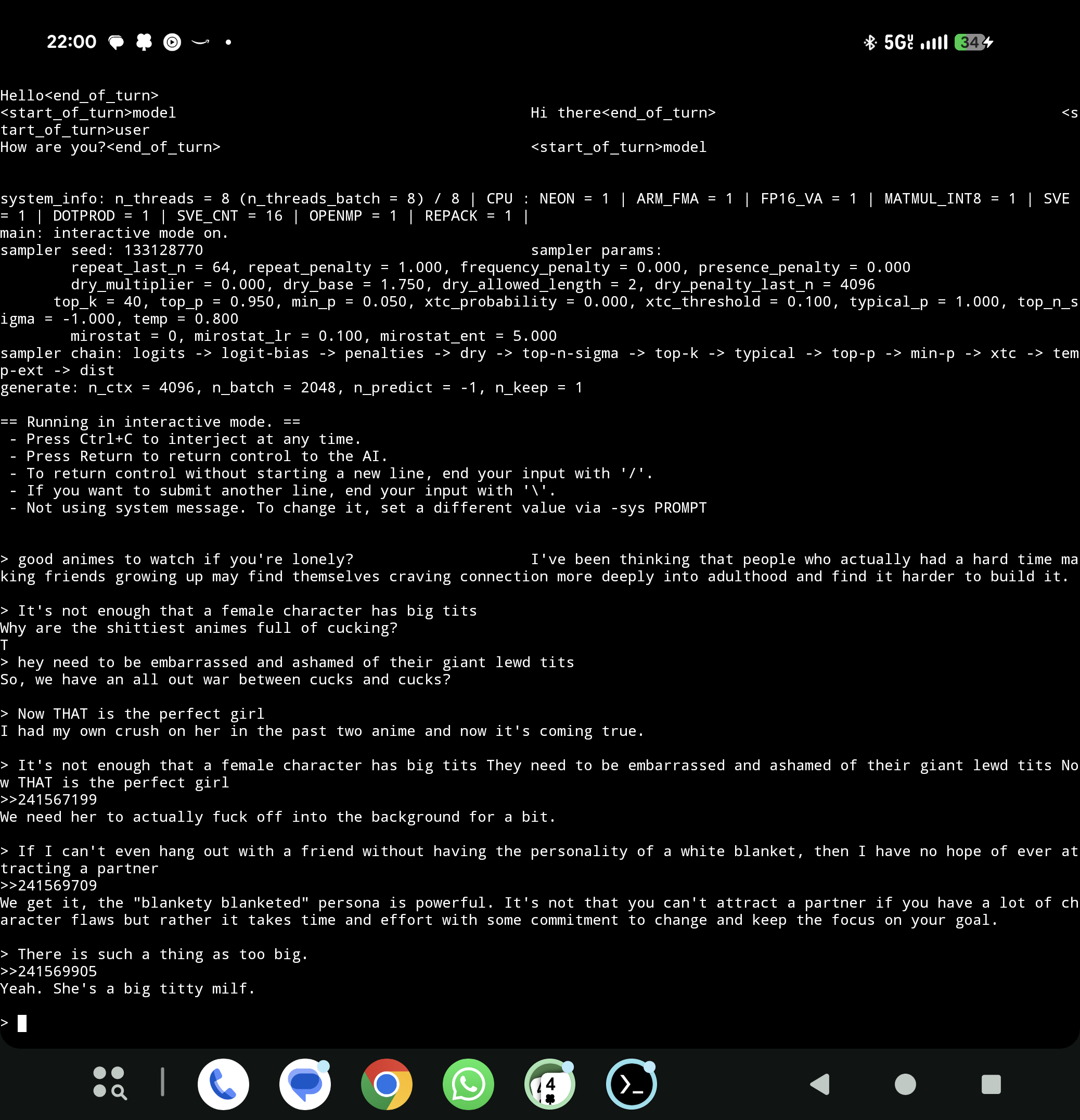Viewport: 1080px width, 1120px height.
Task: Tap the play circle notification icon
Action: point(172,42)
